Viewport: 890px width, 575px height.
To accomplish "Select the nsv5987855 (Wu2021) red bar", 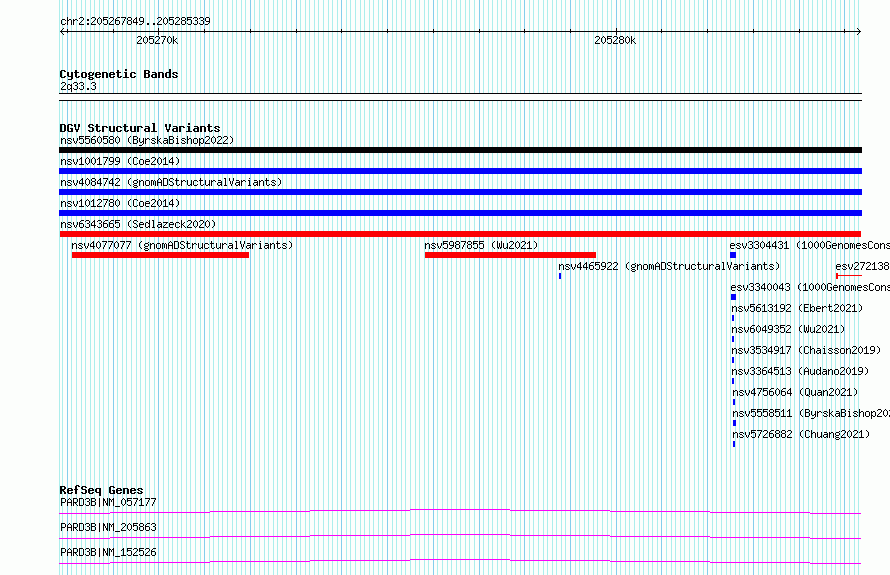I will point(510,255).
